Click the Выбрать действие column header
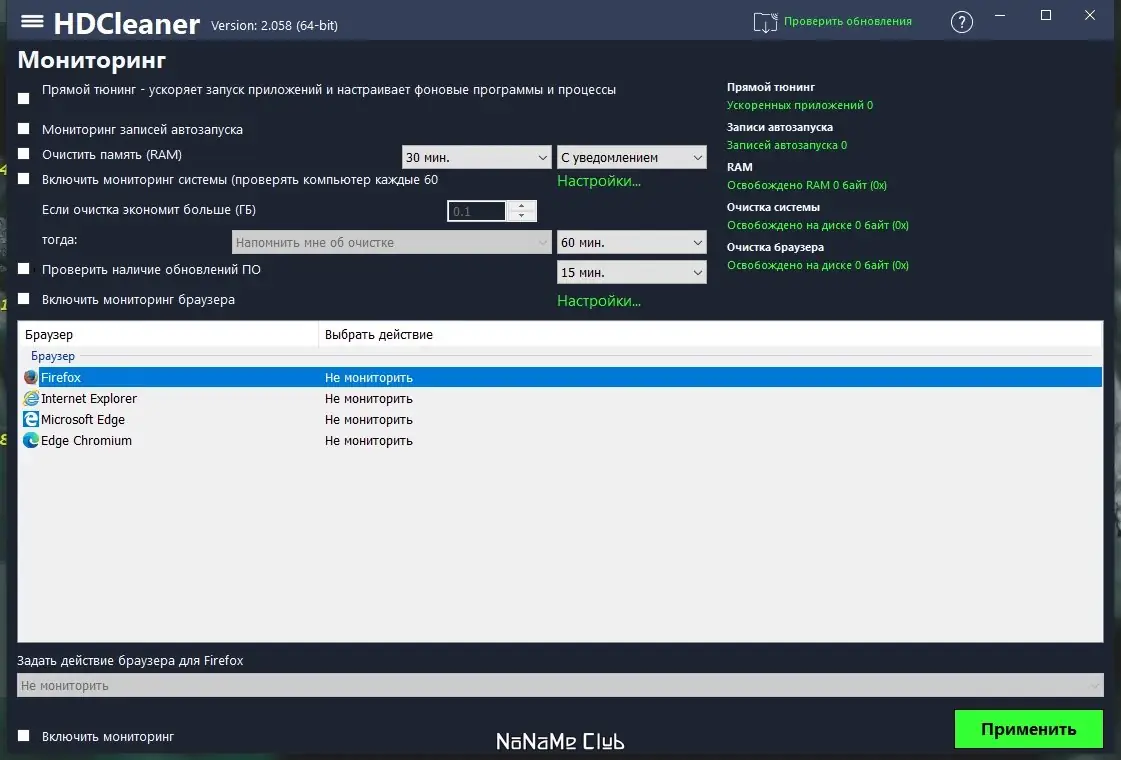 point(710,334)
